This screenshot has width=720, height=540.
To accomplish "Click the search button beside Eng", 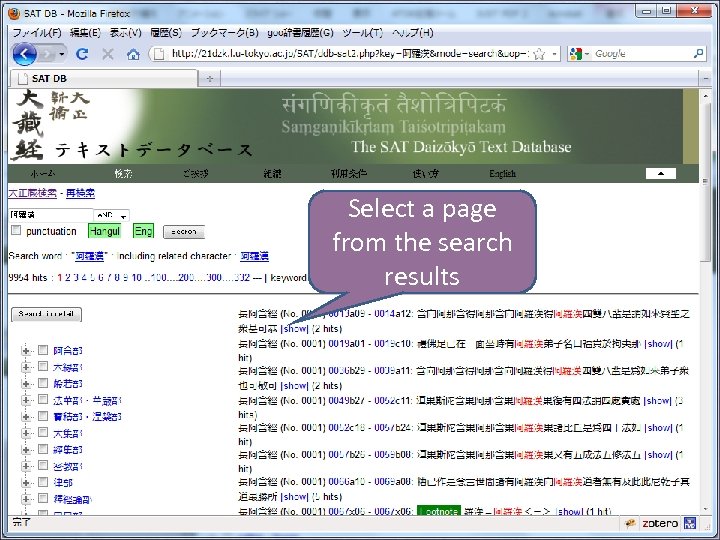I will [184, 232].
